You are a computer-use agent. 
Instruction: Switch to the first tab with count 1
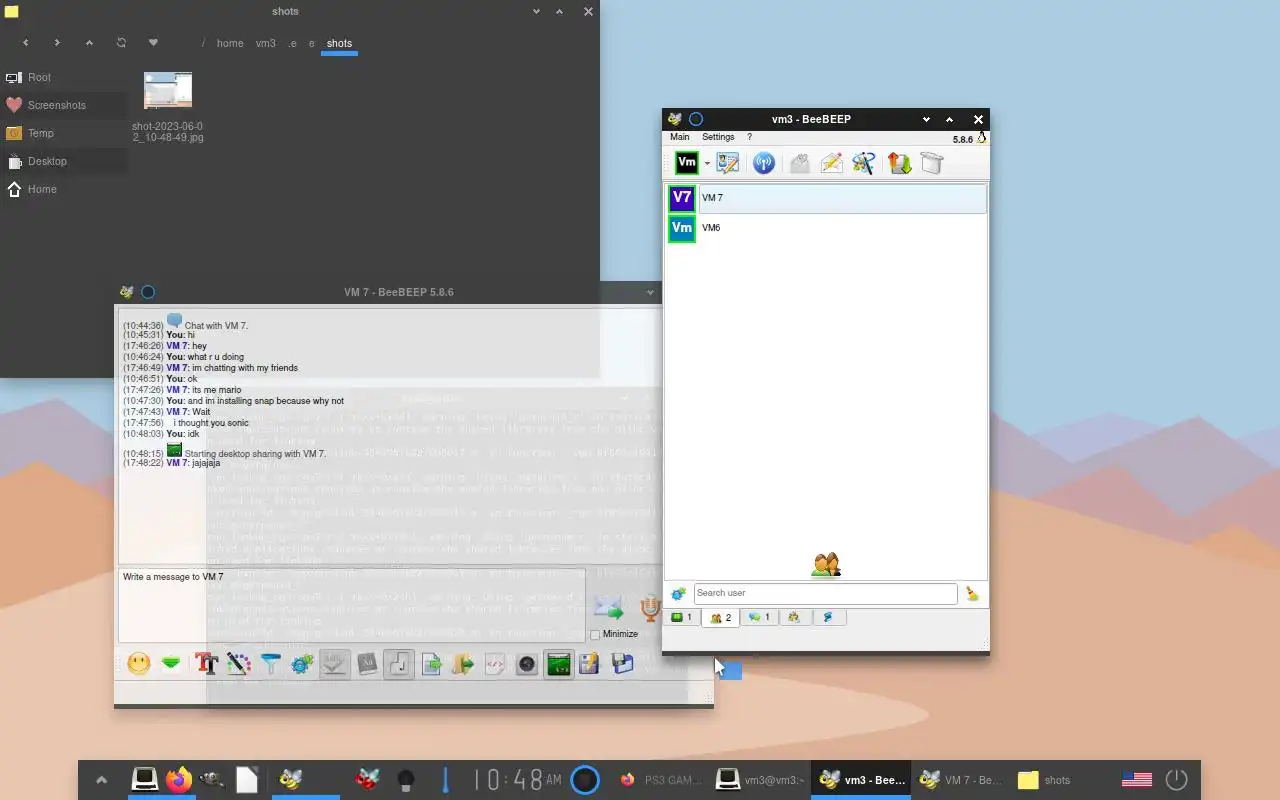coord(682,618)
